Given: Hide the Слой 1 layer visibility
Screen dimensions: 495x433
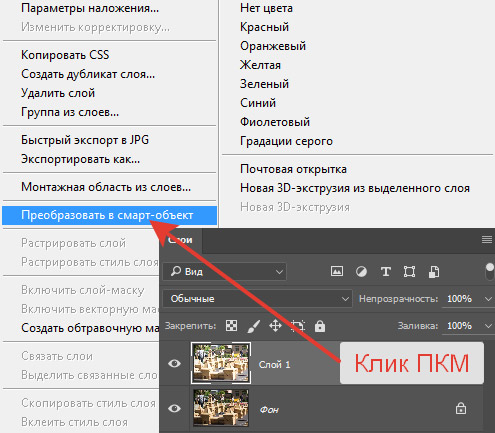Looking at the screenshot, I should pos(174,363).
